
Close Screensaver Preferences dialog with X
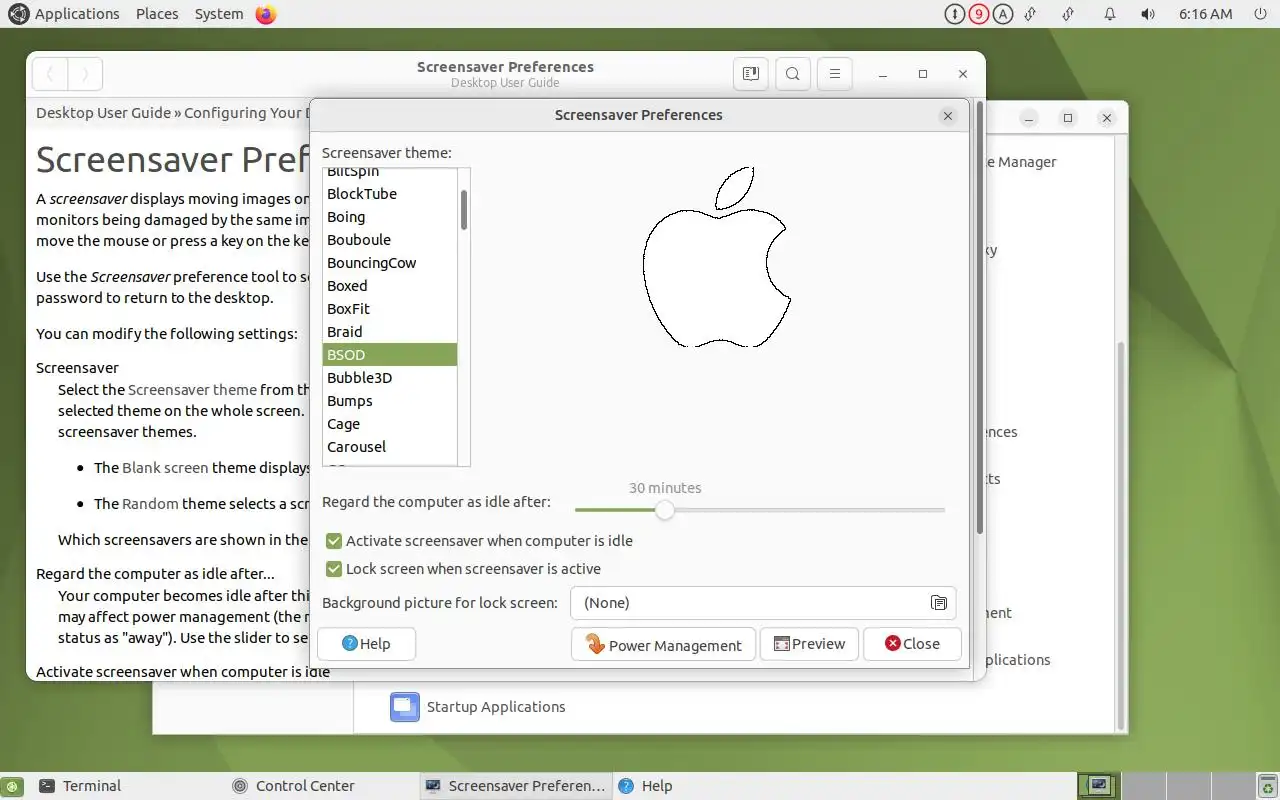click(x=948, y=115)
